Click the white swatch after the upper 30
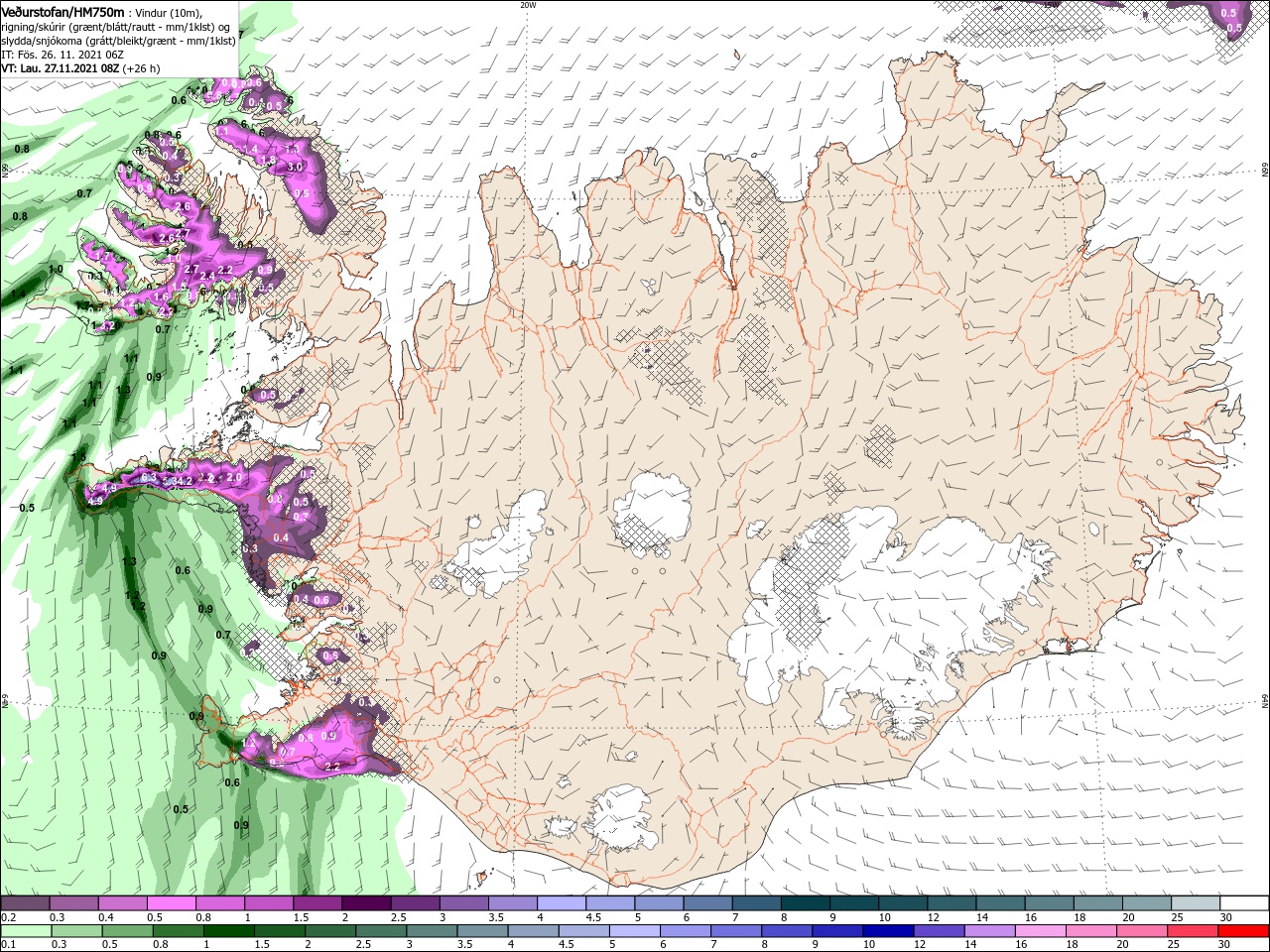Image resolution: width=1270 pixels, height=952 pixels. tap(1244, 903)
